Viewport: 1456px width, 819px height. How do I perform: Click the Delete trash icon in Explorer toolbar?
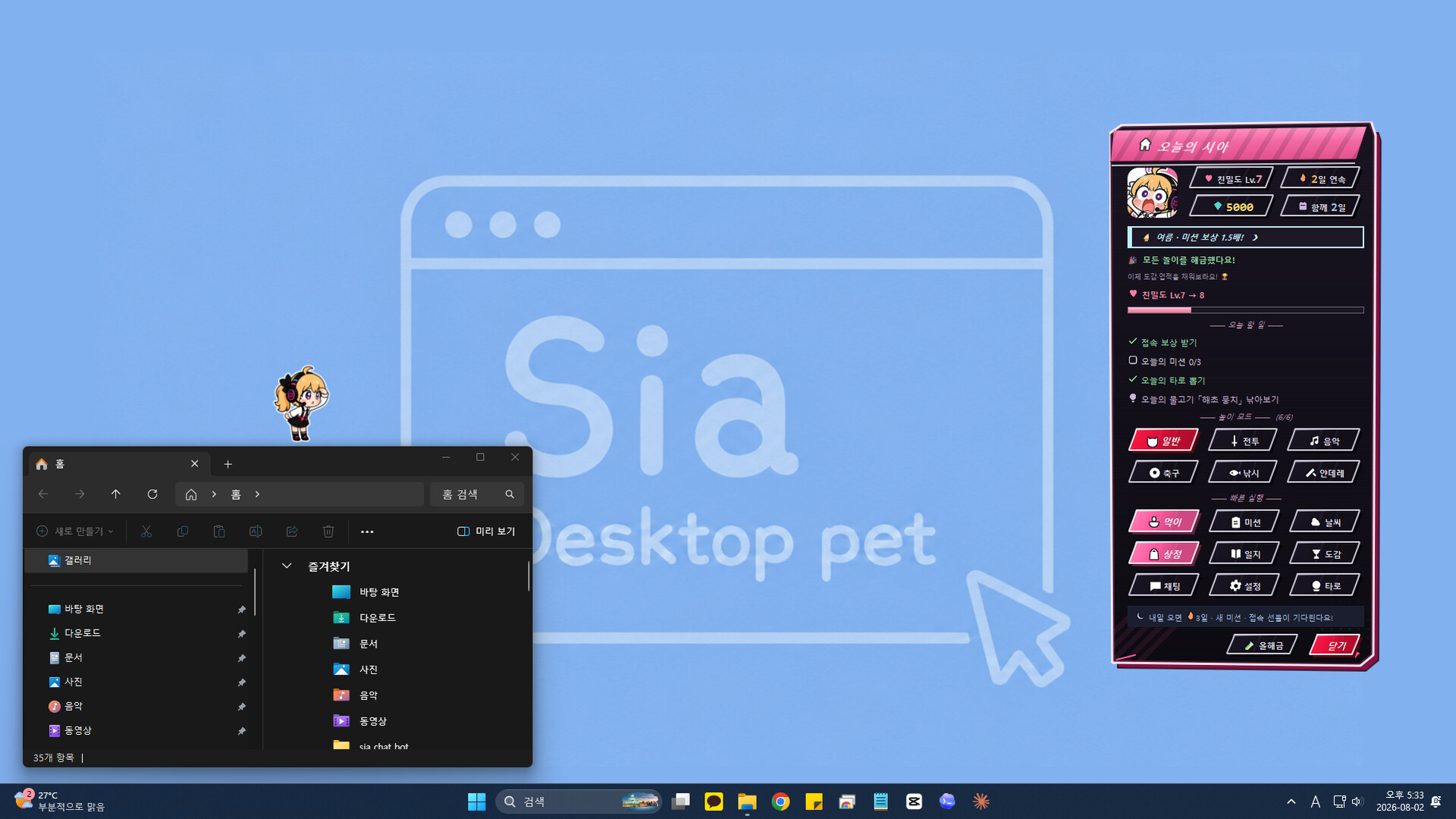[x=328, y=532]
